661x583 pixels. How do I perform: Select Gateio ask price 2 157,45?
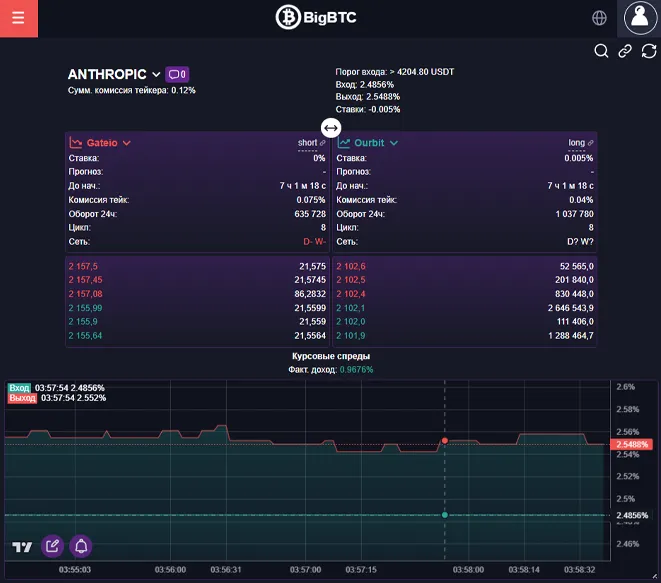(x=85, y=280)
